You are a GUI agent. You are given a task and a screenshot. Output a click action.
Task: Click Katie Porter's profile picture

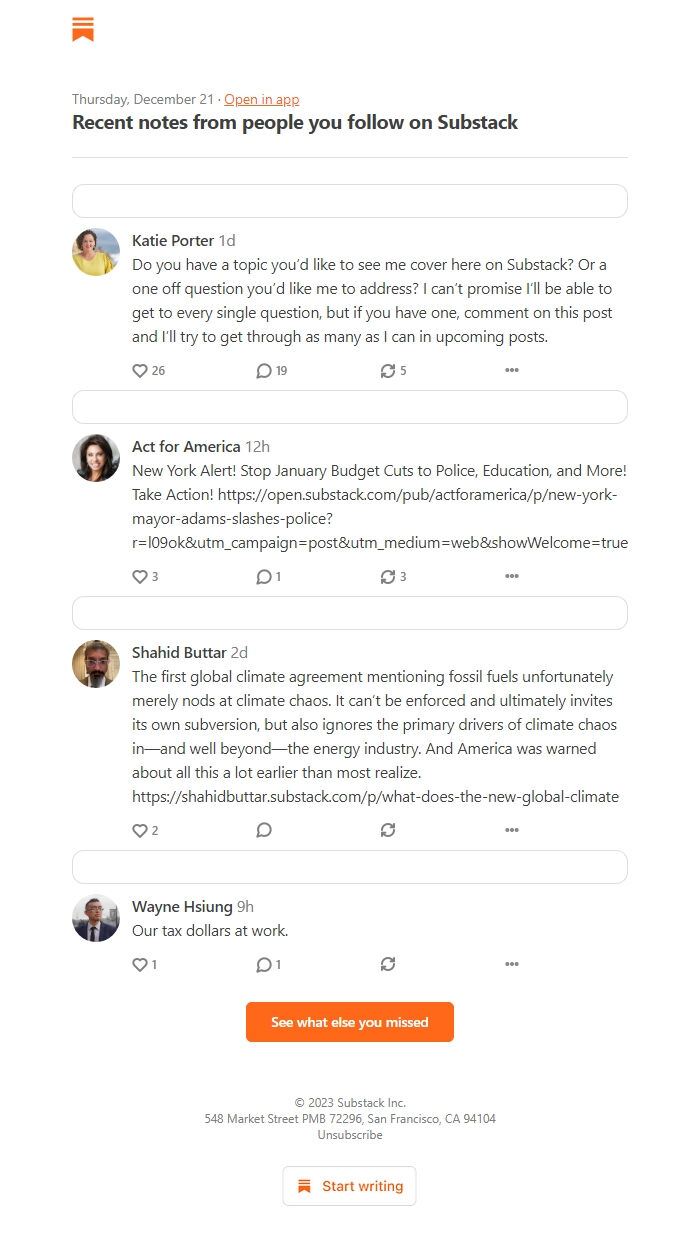click(x=95, y=251)
